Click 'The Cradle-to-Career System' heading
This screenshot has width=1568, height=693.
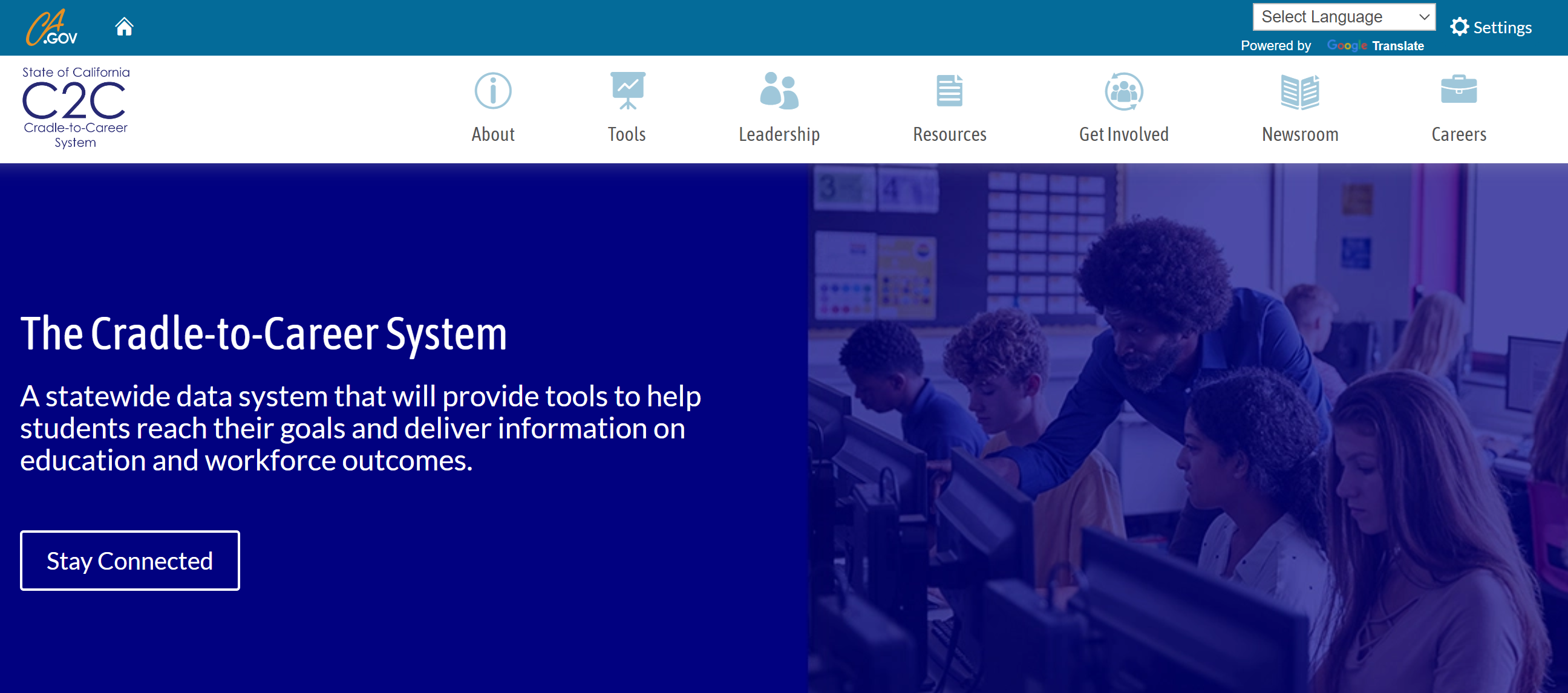264,334
